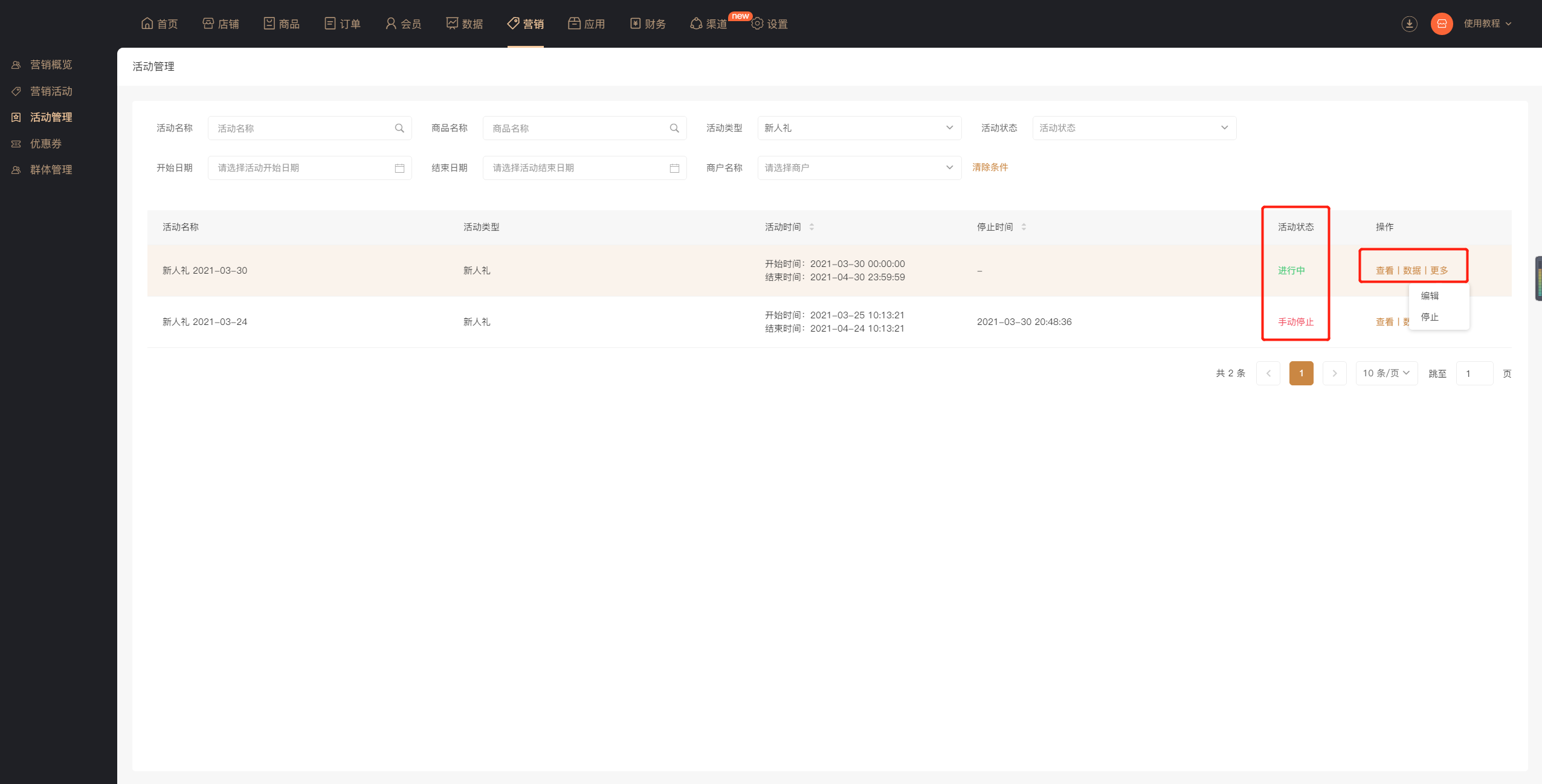Click the calendar icon in 结束日期 field
The image size is (1542, 784).
(x=674, y=168)
